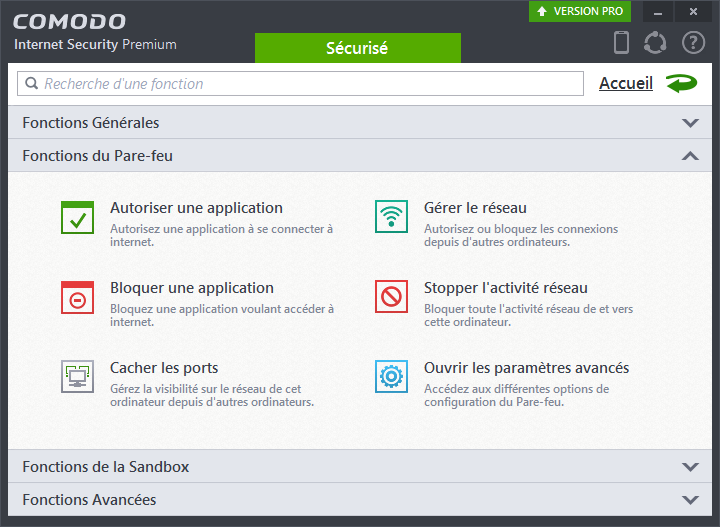This screenshot has width=720, height=527.
Task: Go to the Accueil link
Action: click(x=625, y=84)
